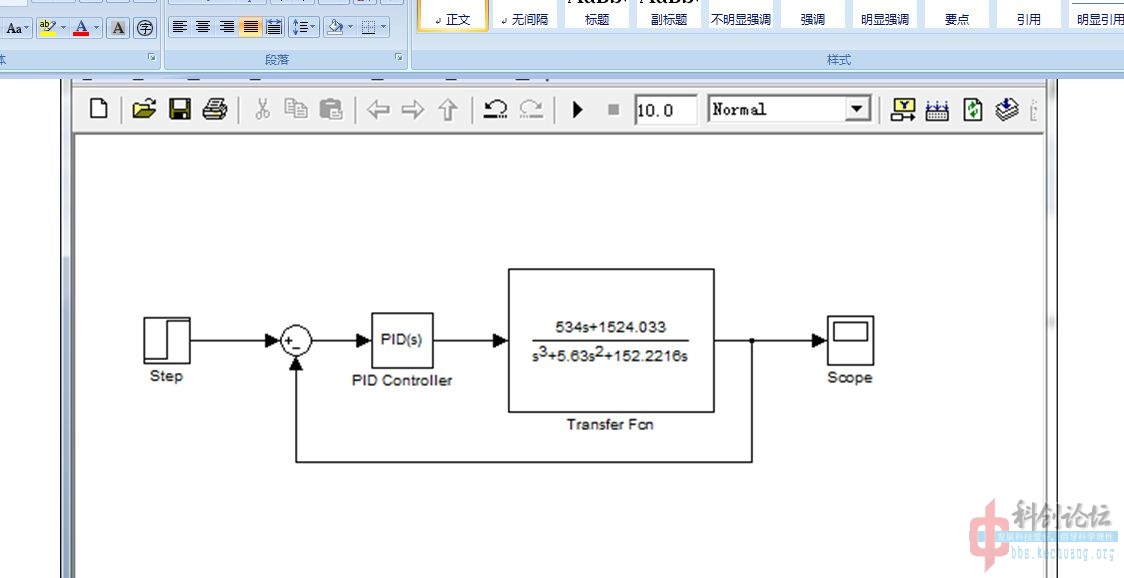The height and width of the screenshot is (578, 1124).
Task: Apply the 副标题 style
Action: [669, 15]
